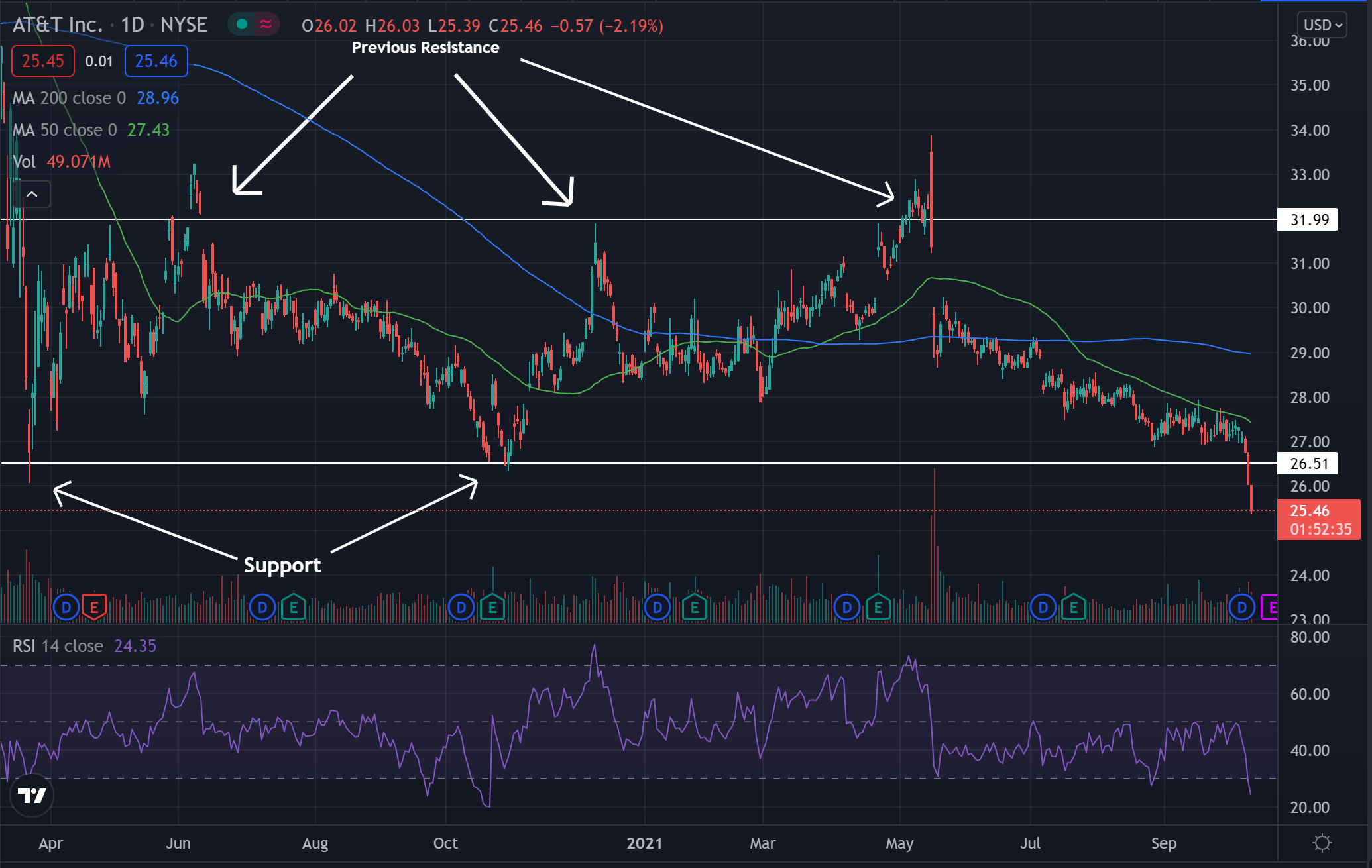This screenshot has width=1372, height=868.
Task: Select the October 2020 earnings E marker
Action: point(492,607)
